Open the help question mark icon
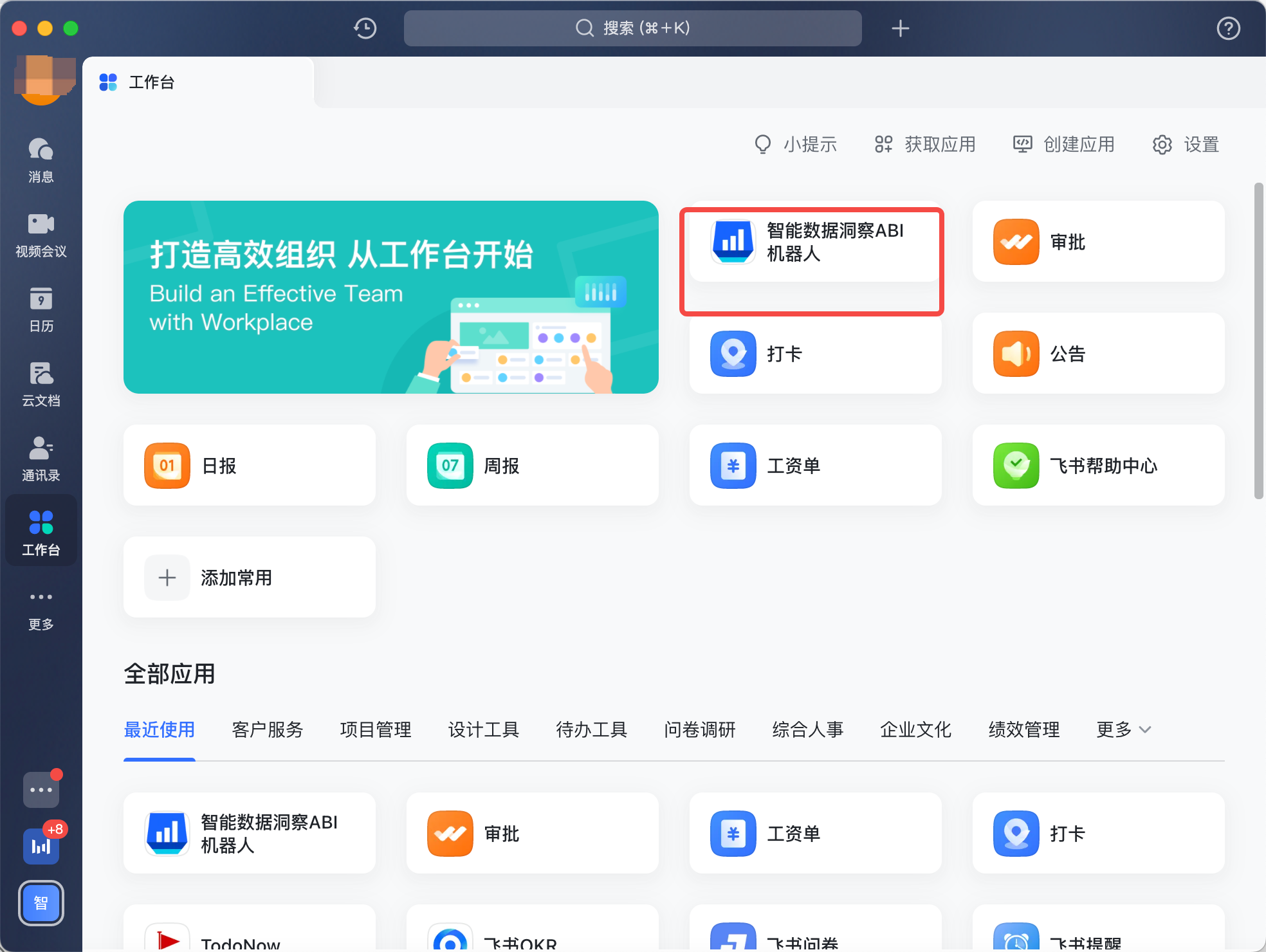 1228,28
